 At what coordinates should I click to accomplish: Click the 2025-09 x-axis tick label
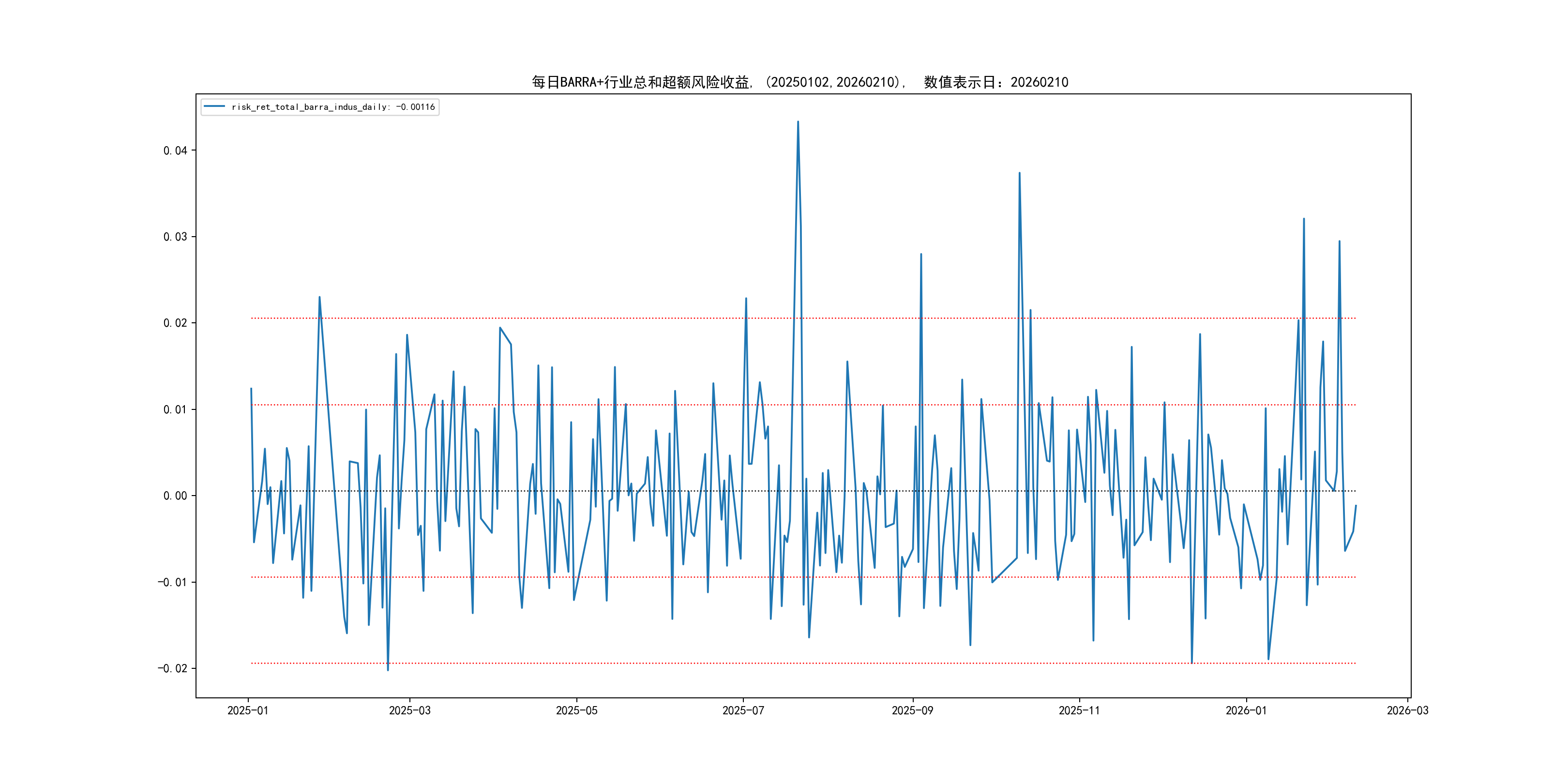[x=912, y=710]
